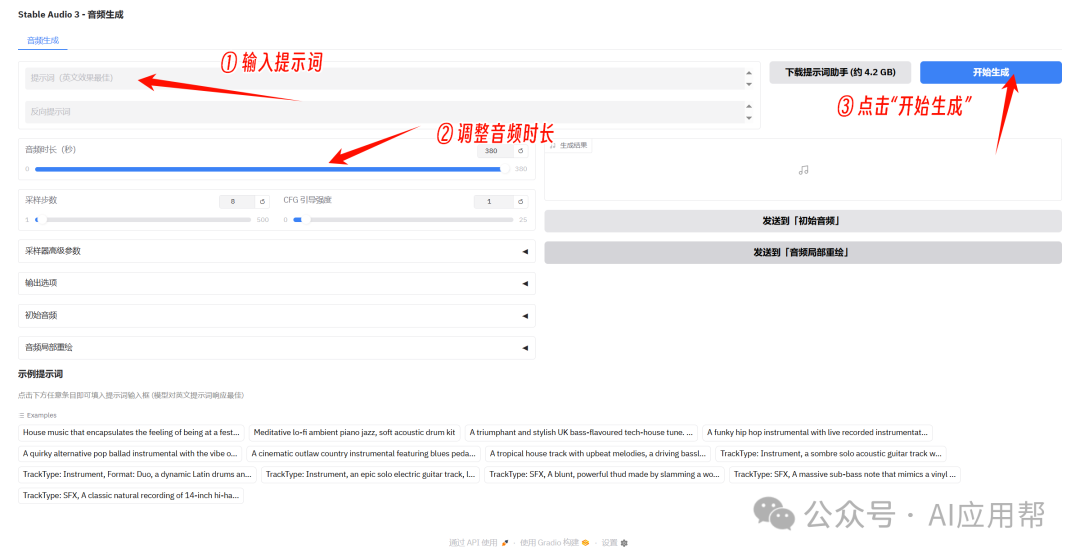This screenshot has height=558, width=1080.
Task: Reset the CFG 引导强度 value icon
Action: pos(521,202)
